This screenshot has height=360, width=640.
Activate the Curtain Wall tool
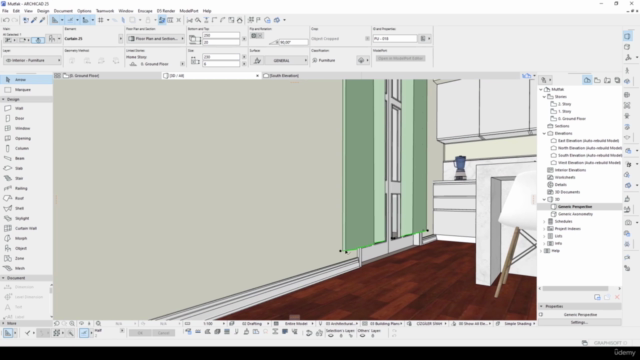(x=26, y=229)
